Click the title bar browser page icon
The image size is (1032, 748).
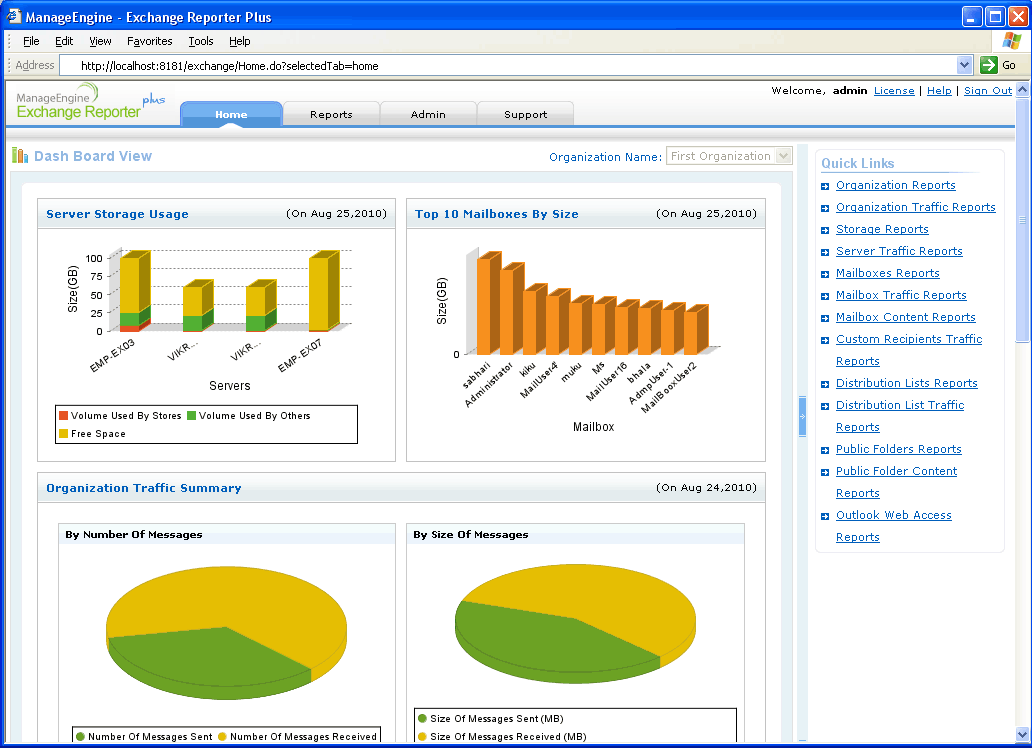(13, 16)
